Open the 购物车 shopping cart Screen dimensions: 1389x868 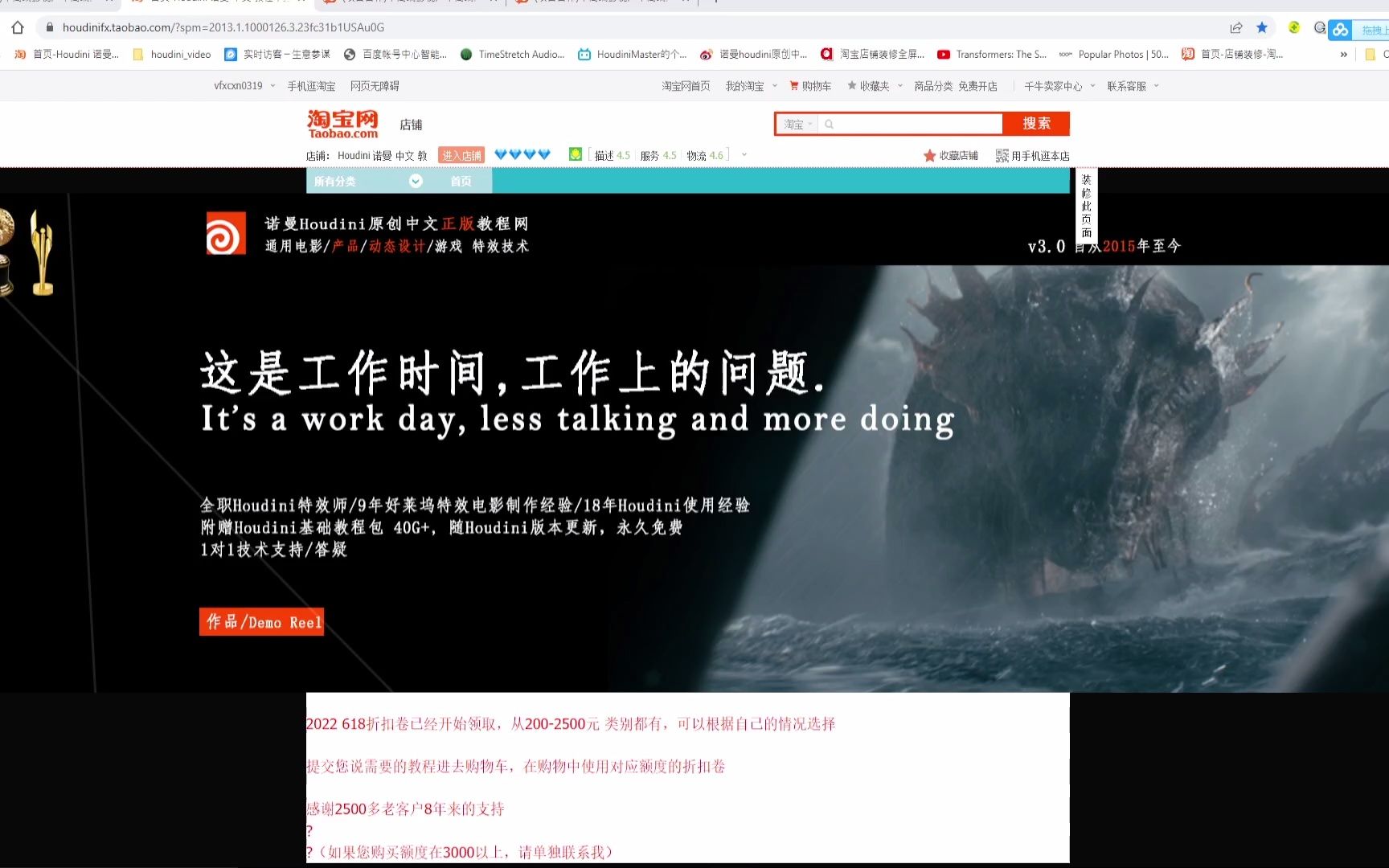tap(810, 86)
